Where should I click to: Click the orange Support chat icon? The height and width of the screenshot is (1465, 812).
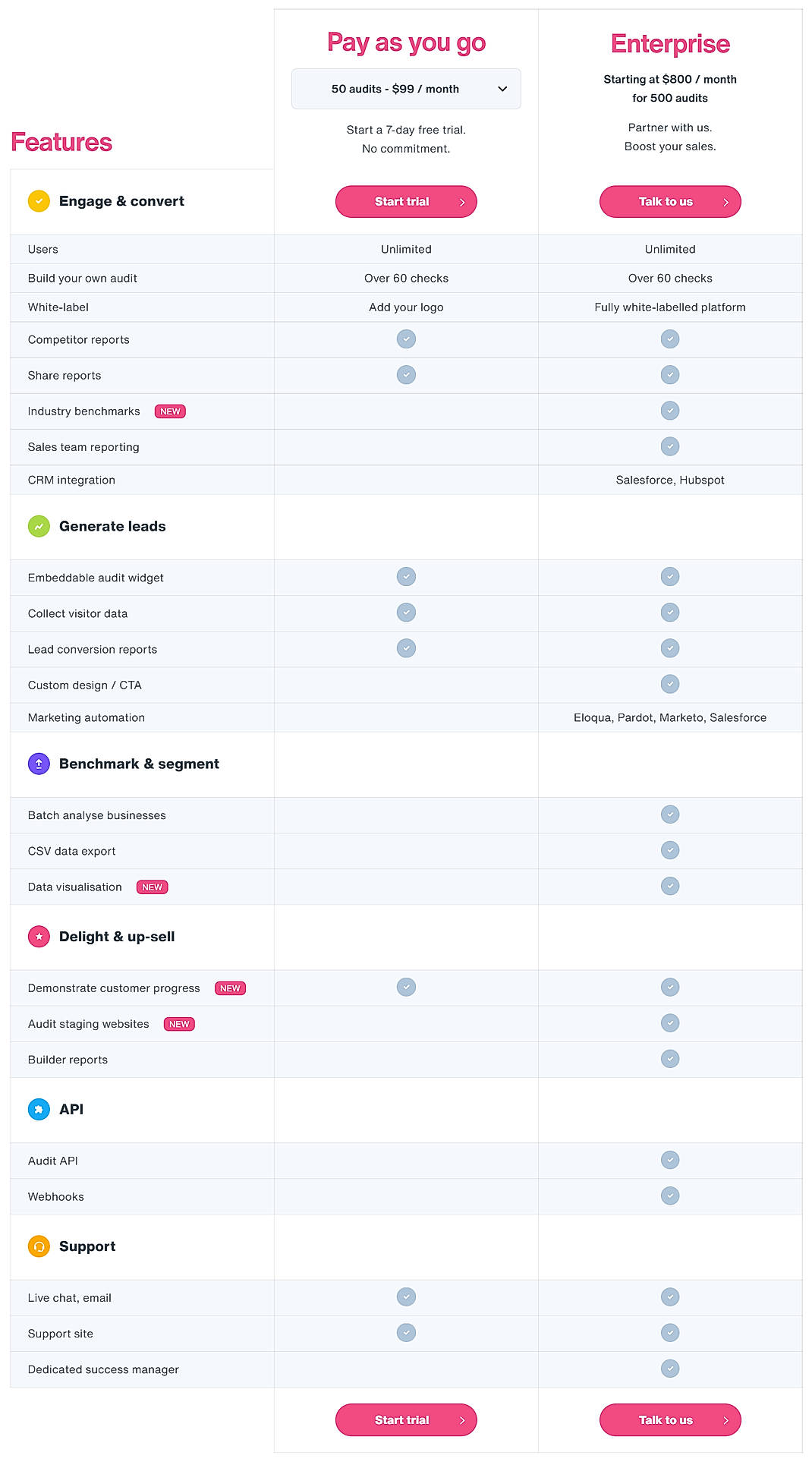click(x=38, y=1246)
